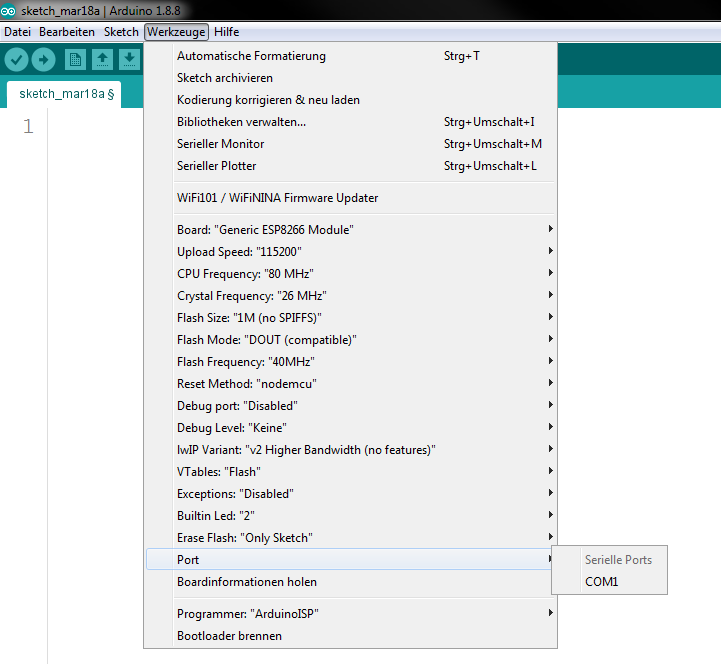The width and height of the screenshot is (721, 664).
Task: Click the Open sketch up-arrow icon
Action: pos(102,60)
